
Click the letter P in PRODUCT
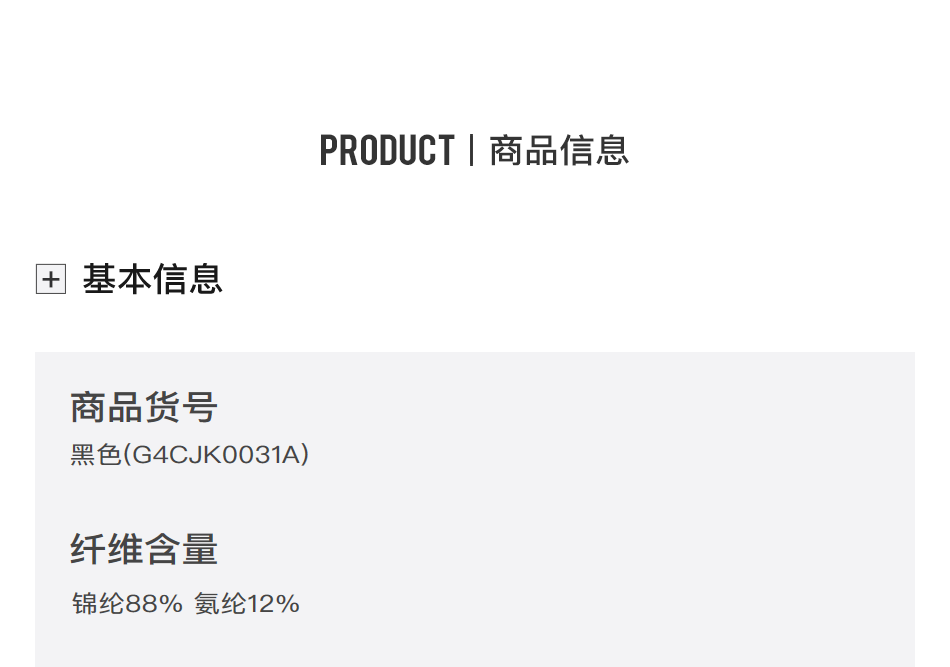[328, 151]
